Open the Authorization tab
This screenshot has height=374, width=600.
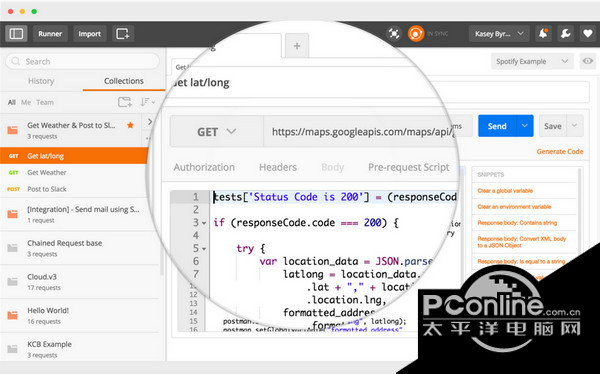(204, 167)
